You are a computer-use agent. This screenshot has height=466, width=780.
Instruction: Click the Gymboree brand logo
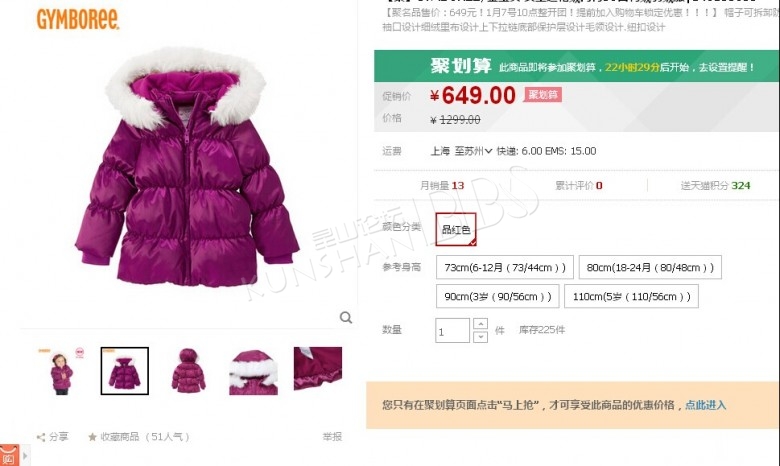(78, 19)
